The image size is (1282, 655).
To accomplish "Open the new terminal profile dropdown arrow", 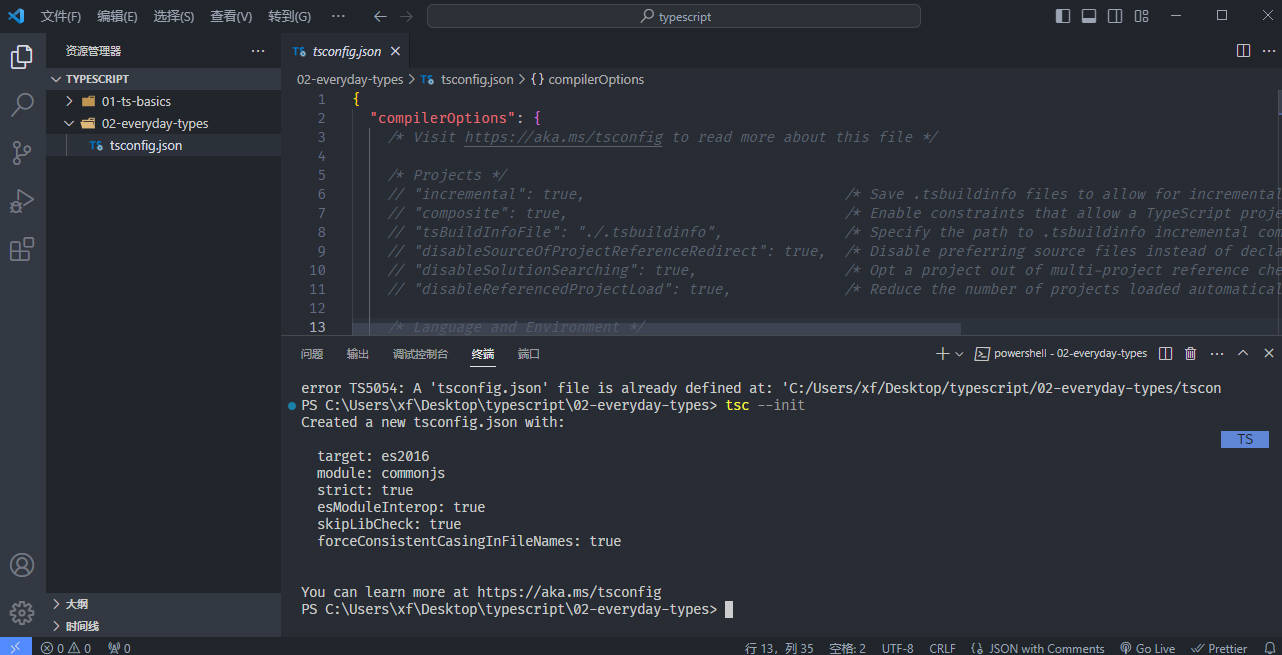I will coord(959,354).
